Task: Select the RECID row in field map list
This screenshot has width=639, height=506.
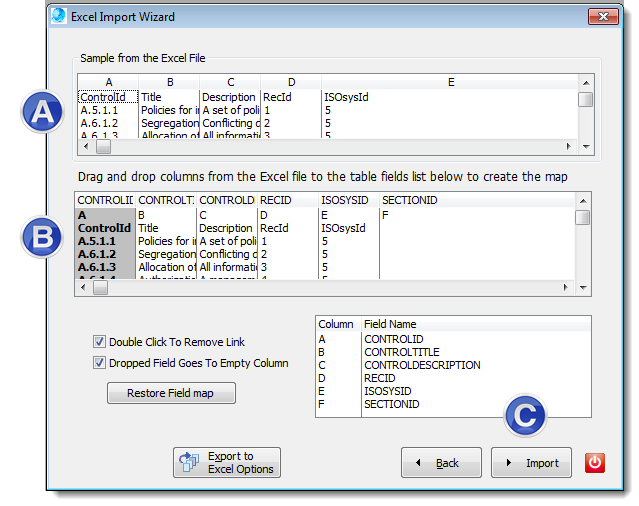Action: pyautogui.click(x=453, y=378)
